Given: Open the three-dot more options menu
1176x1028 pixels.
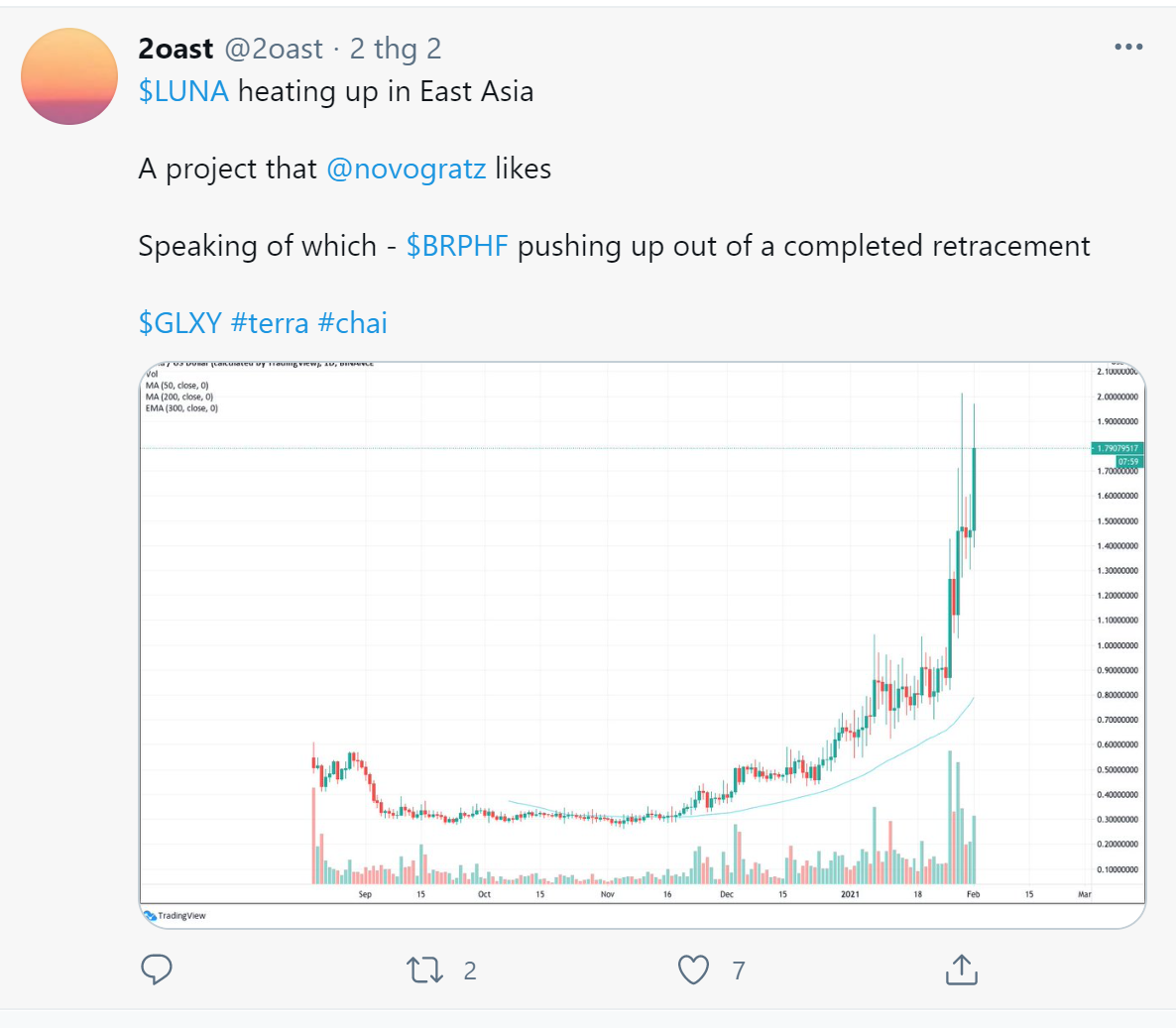Looking at the screenshot, I should pos(1128,47).
